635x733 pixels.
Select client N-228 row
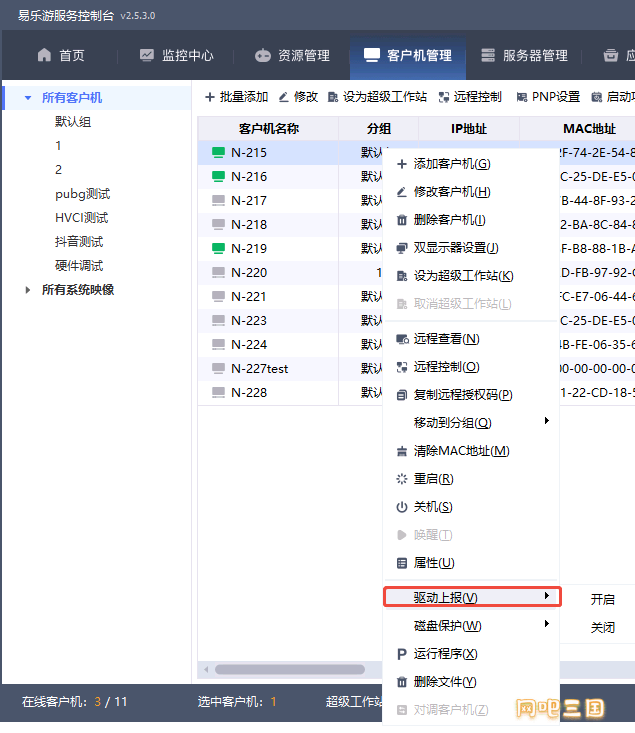[290, 393]
